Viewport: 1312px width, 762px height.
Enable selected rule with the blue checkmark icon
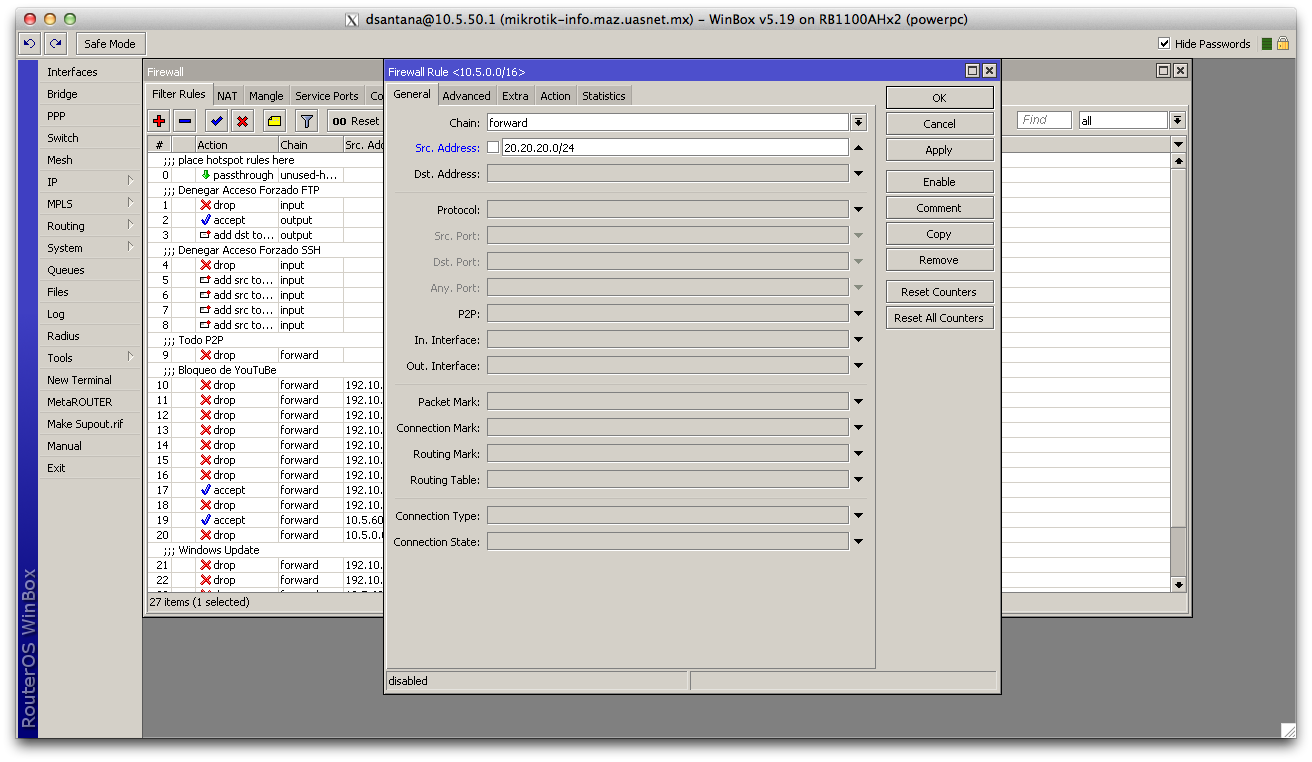(x=216, y=121)
